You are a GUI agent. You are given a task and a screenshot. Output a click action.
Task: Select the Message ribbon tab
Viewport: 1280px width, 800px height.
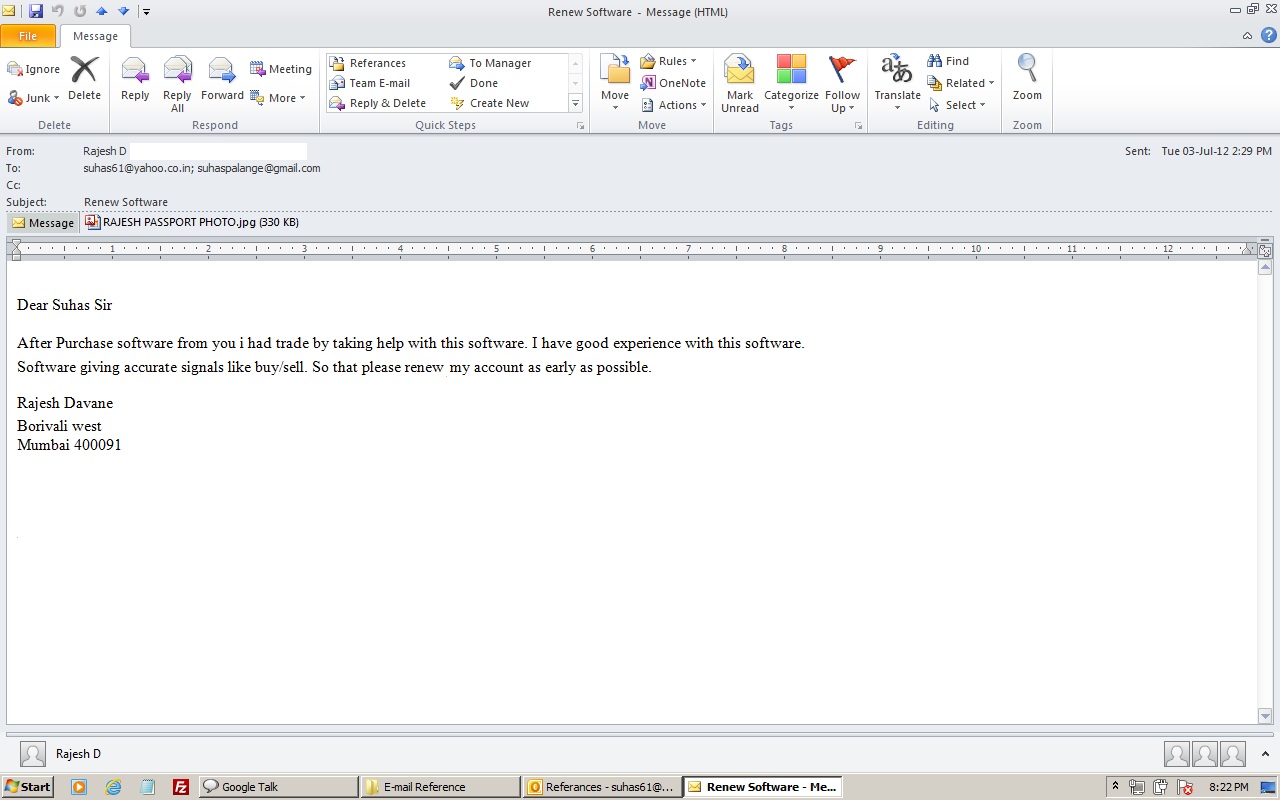pos(95,36)
